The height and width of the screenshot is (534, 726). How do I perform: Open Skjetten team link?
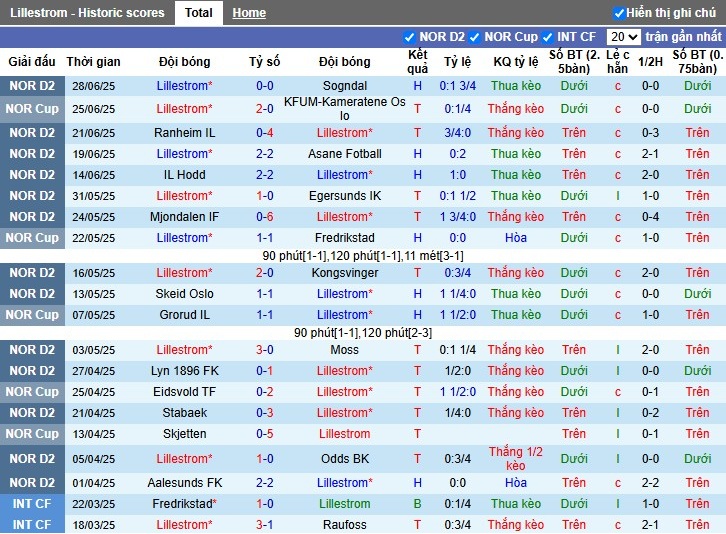[184, 434]
